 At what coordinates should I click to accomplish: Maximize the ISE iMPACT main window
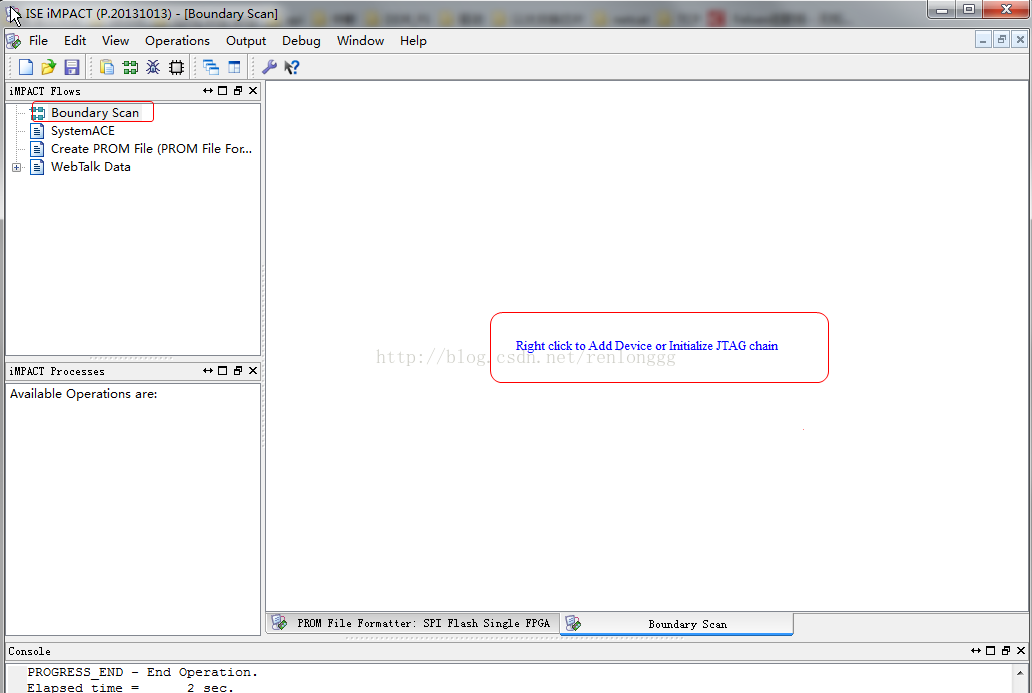coord(969,10)
